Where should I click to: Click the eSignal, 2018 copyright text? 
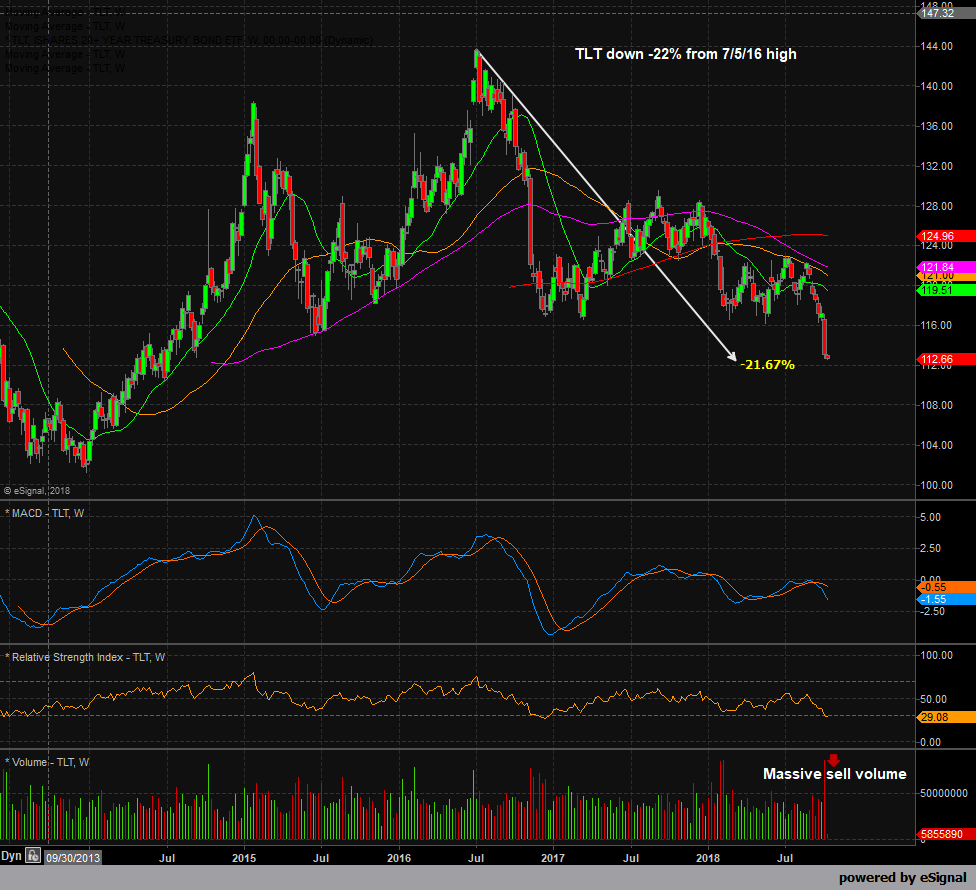(37, 490)
